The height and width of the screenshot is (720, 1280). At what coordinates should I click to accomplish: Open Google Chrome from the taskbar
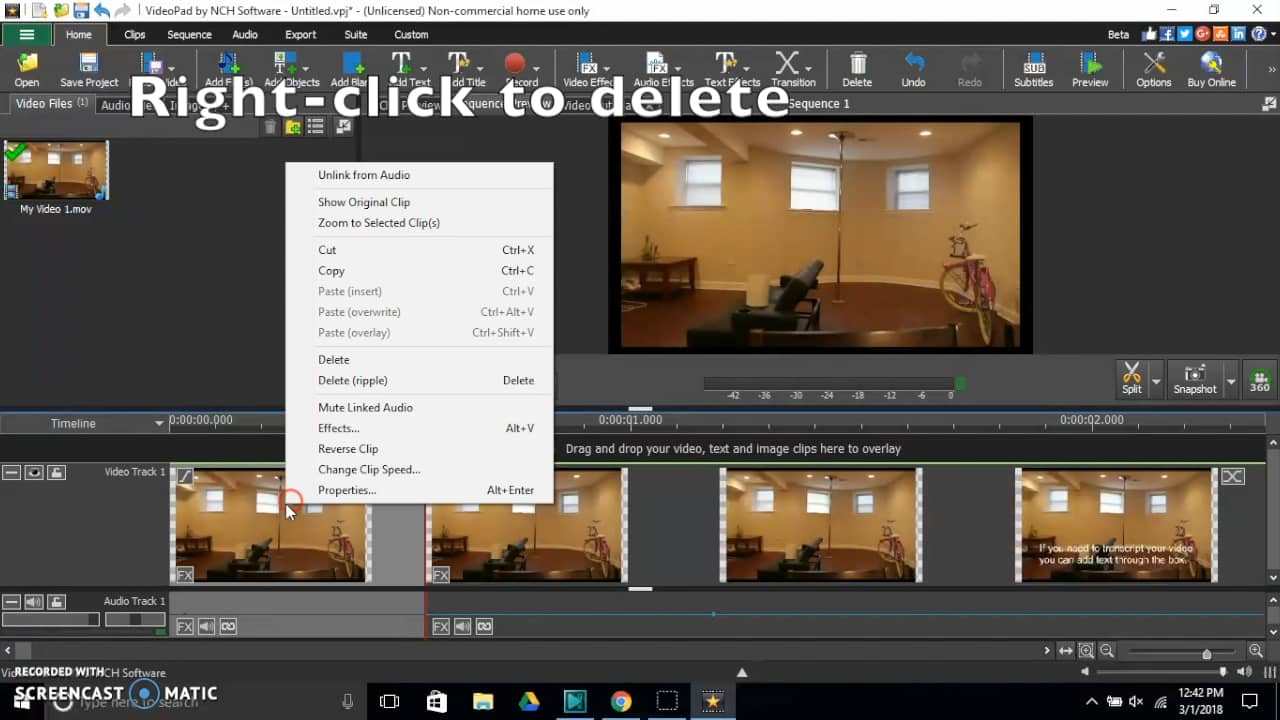pos(621,701)
